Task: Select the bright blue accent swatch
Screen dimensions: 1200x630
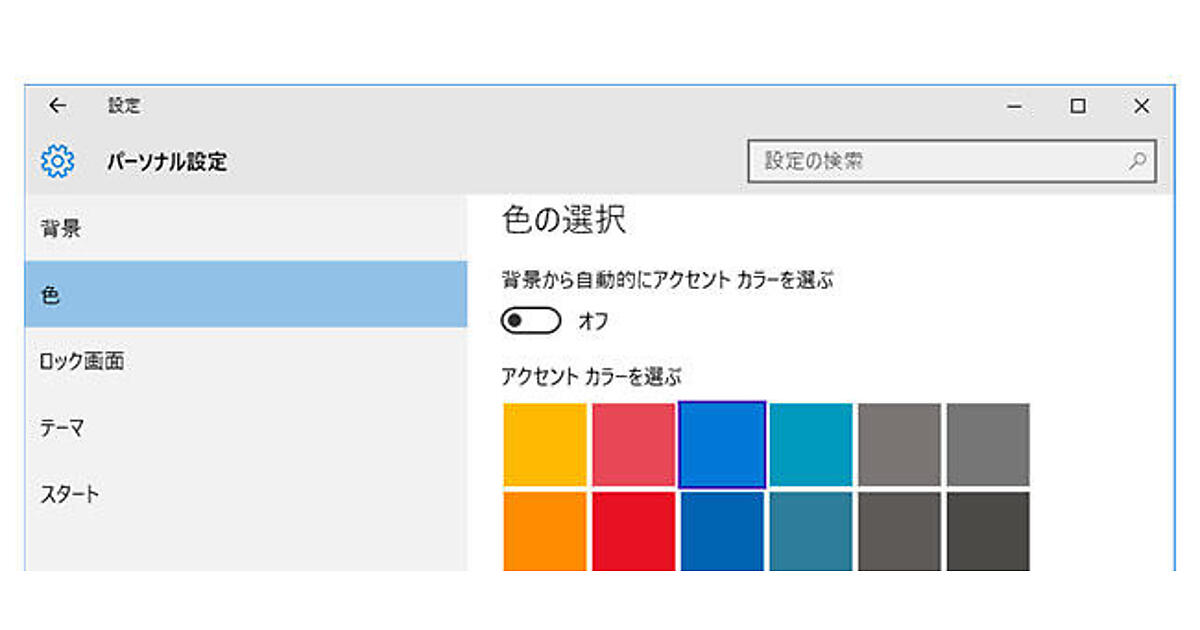Action: click(722, 445)
